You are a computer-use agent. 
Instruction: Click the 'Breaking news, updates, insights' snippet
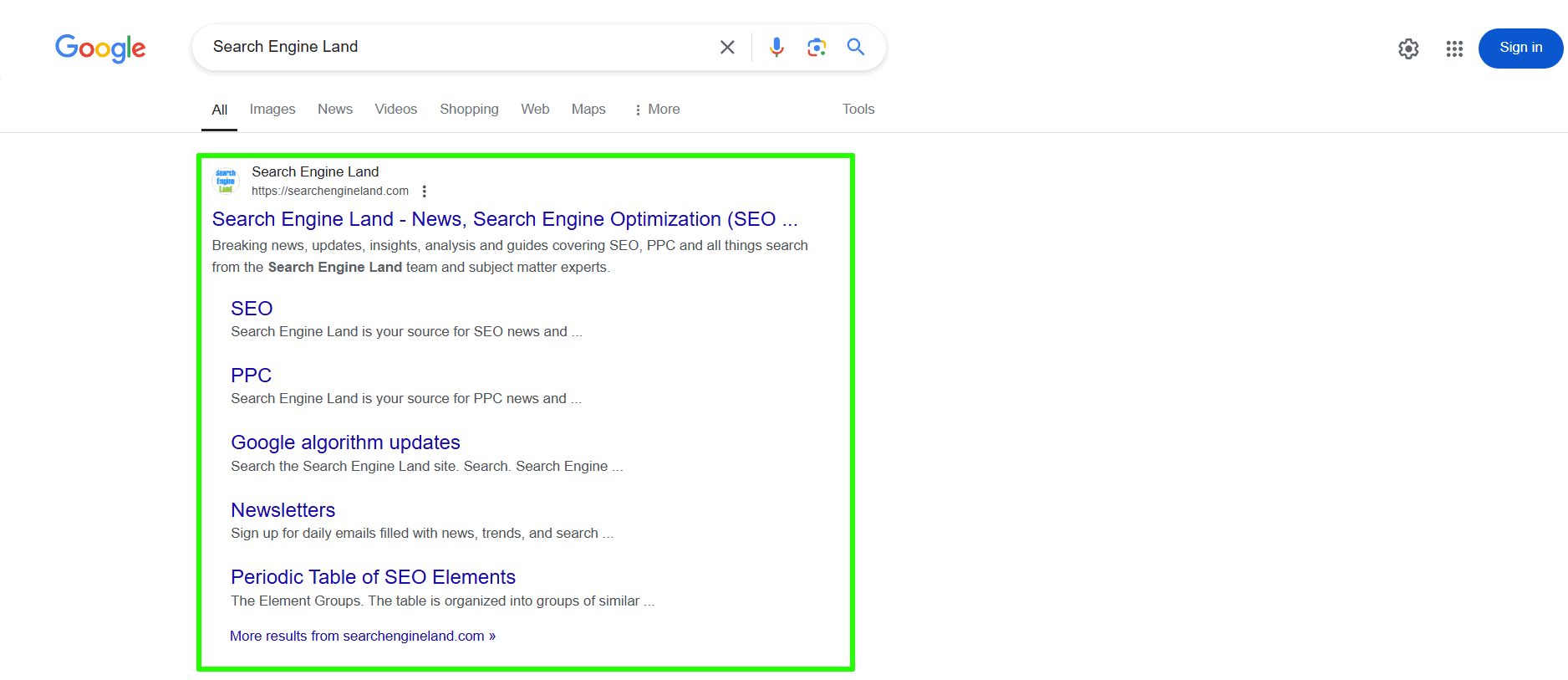point(510,256)
